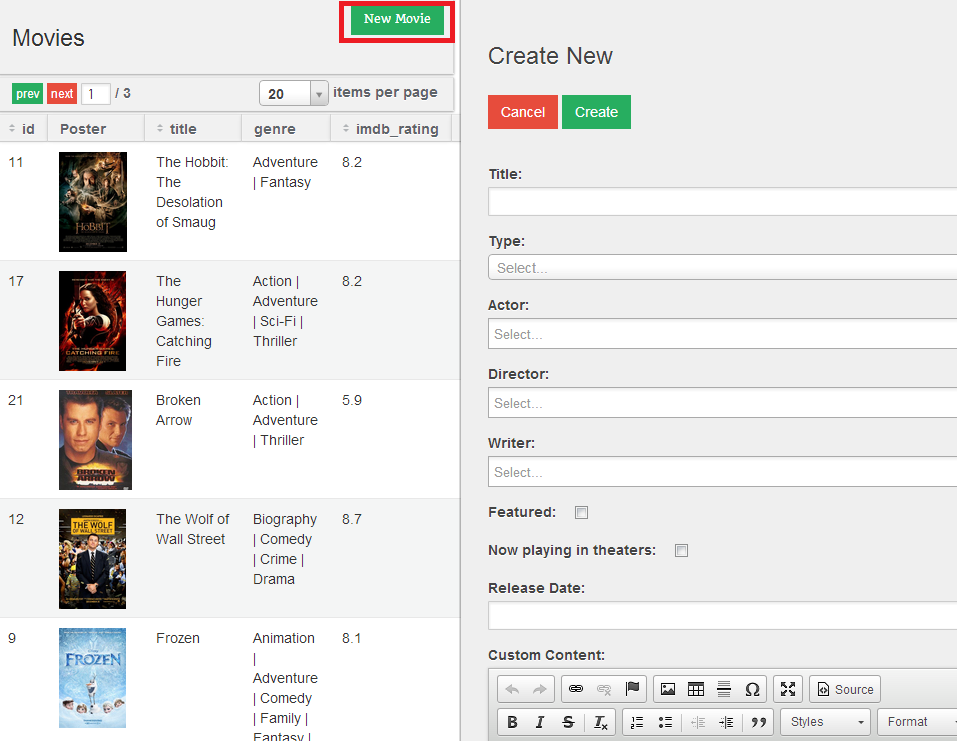Insert a link in the editor
The height and width of the screenshot is (741, 957).
pyautogui.click(x=576, y=689)
